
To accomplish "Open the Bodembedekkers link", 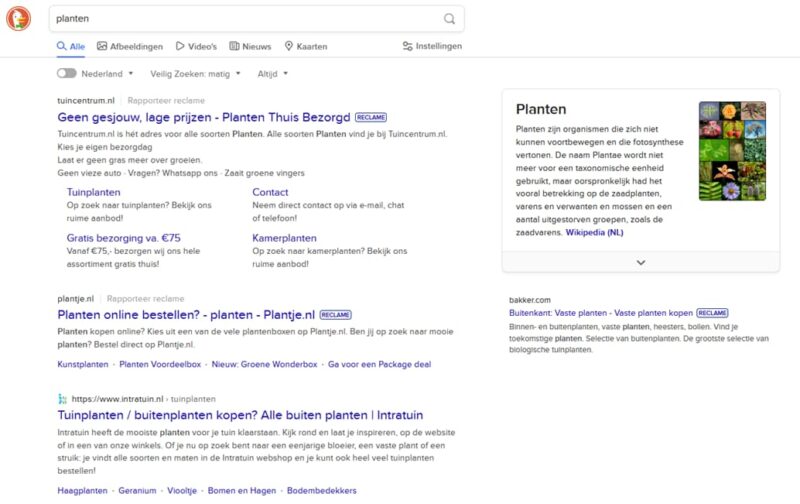I will (321, 491).
